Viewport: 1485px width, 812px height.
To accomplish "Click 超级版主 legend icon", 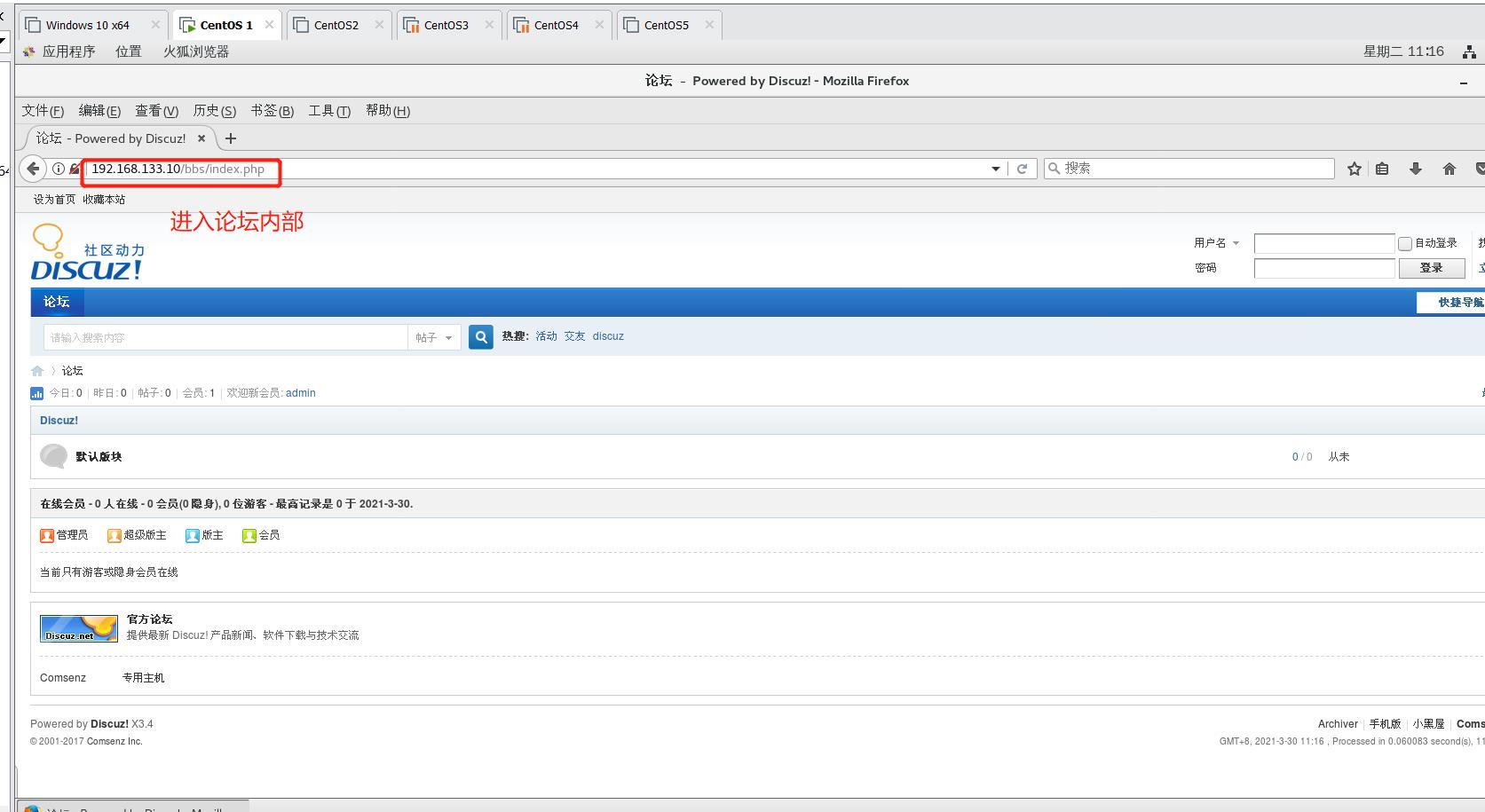I will pyautogui.click(x=115, y=535).
